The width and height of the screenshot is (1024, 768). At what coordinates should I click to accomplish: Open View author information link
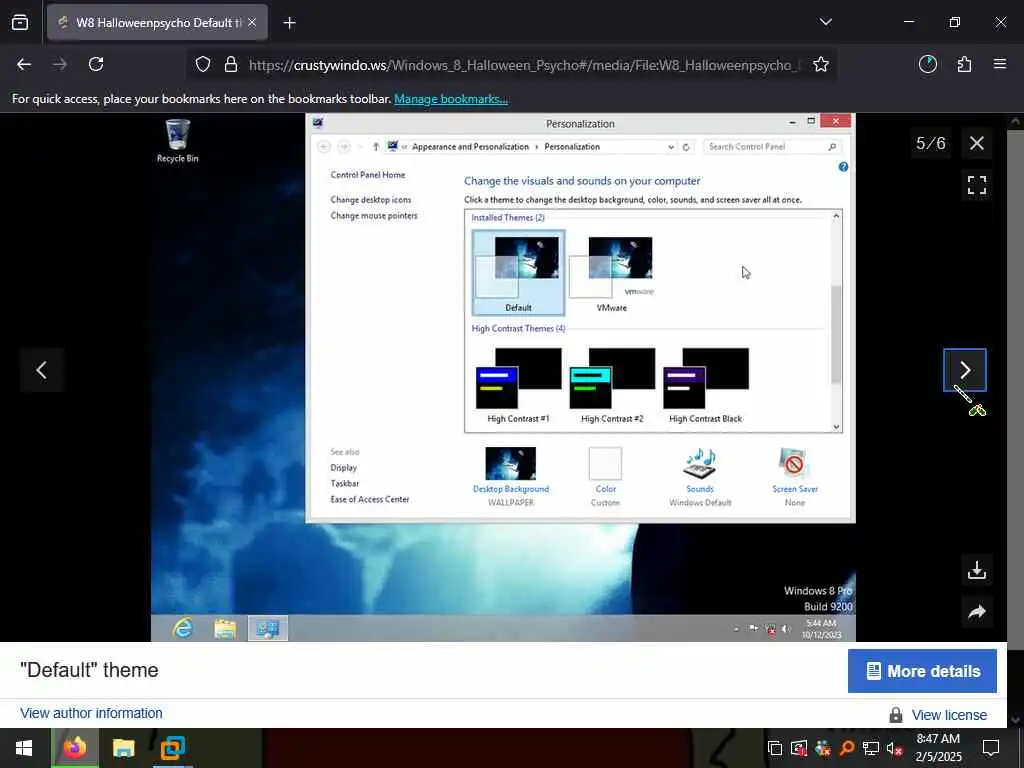point(91,713)
